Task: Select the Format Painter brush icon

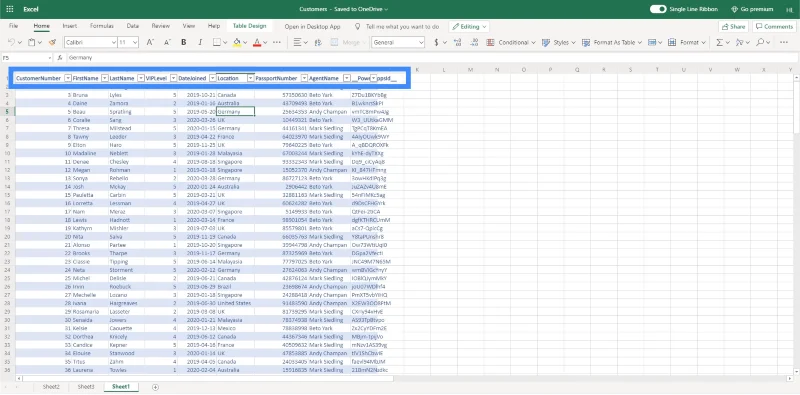Action: [52, 42]
